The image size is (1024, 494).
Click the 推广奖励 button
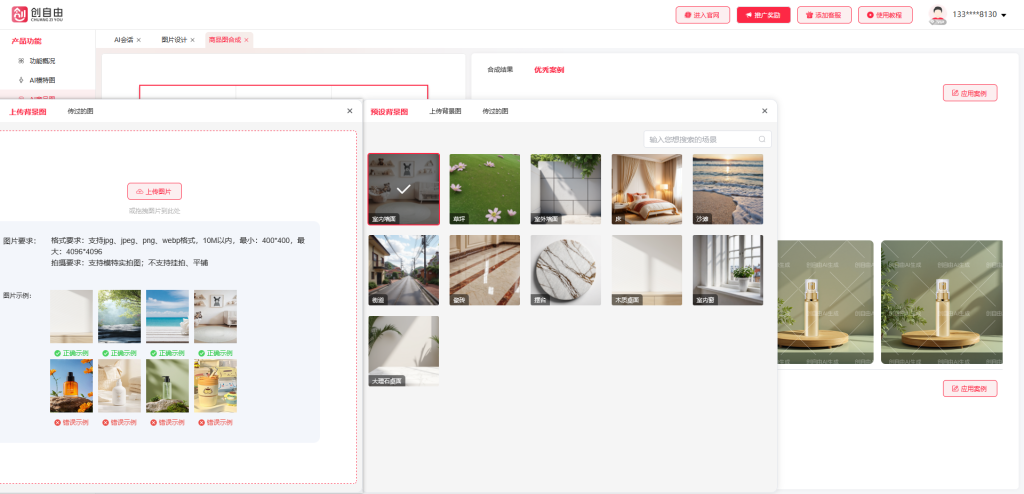tap(763, 15)
